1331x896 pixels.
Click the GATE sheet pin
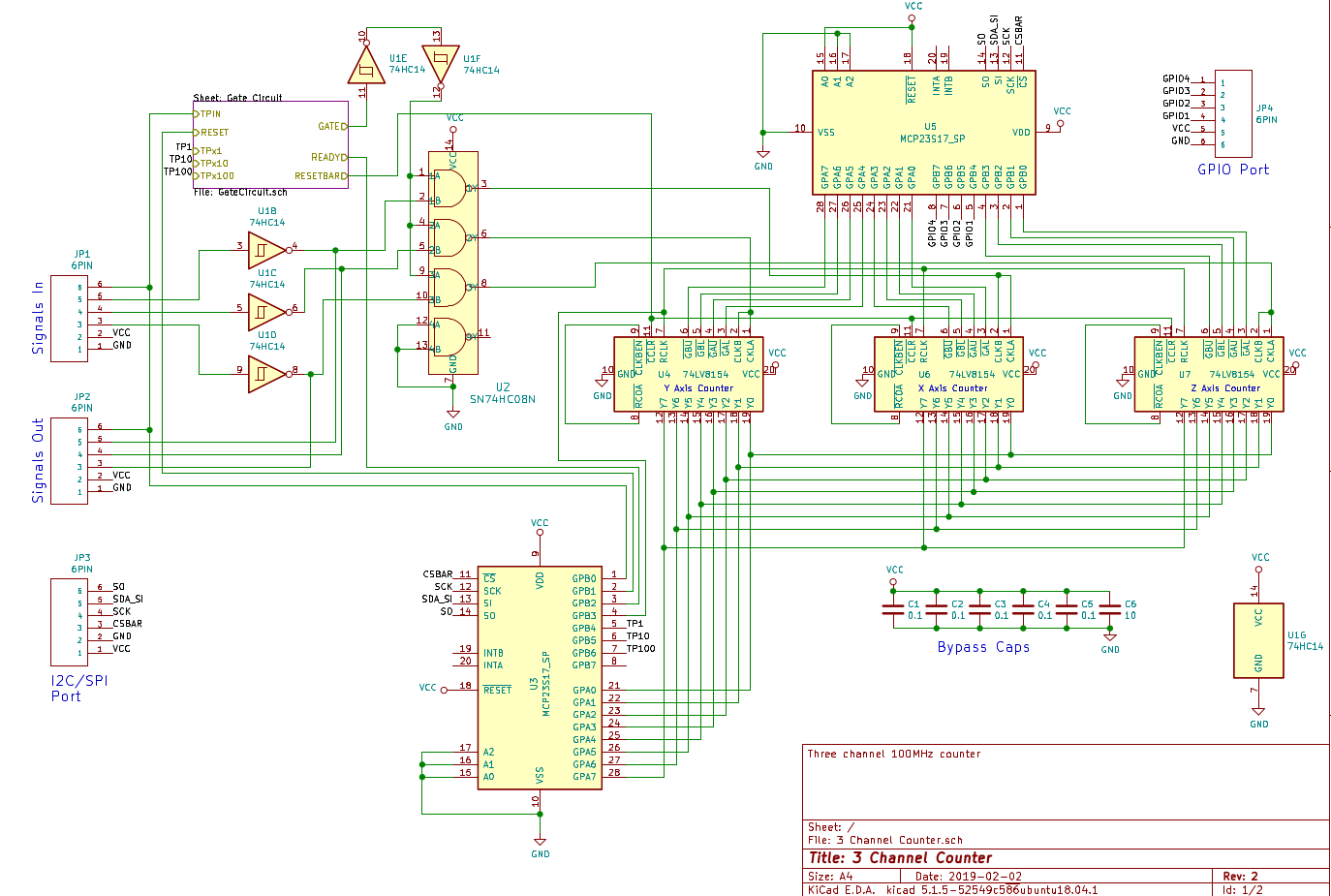coord(332,126)
